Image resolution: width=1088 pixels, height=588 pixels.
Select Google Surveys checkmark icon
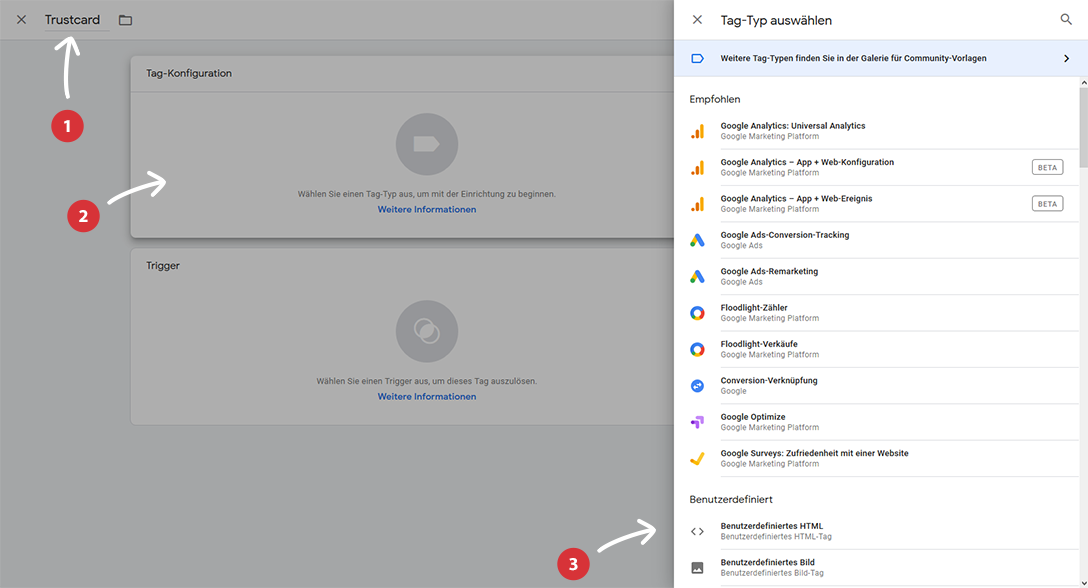tap(697, 458)
